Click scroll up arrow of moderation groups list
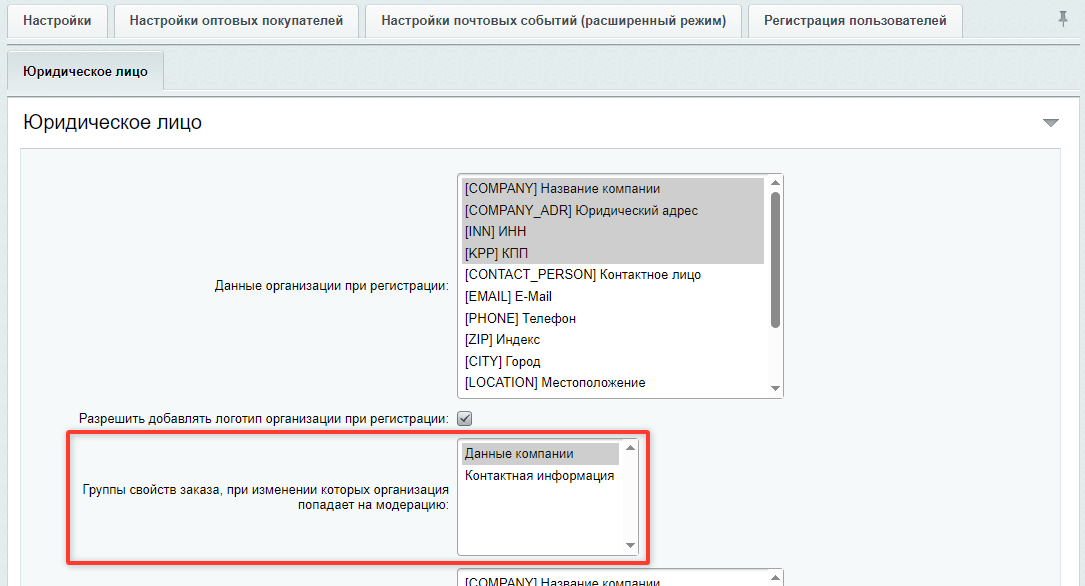1085x586 pixels. point(630,448)
